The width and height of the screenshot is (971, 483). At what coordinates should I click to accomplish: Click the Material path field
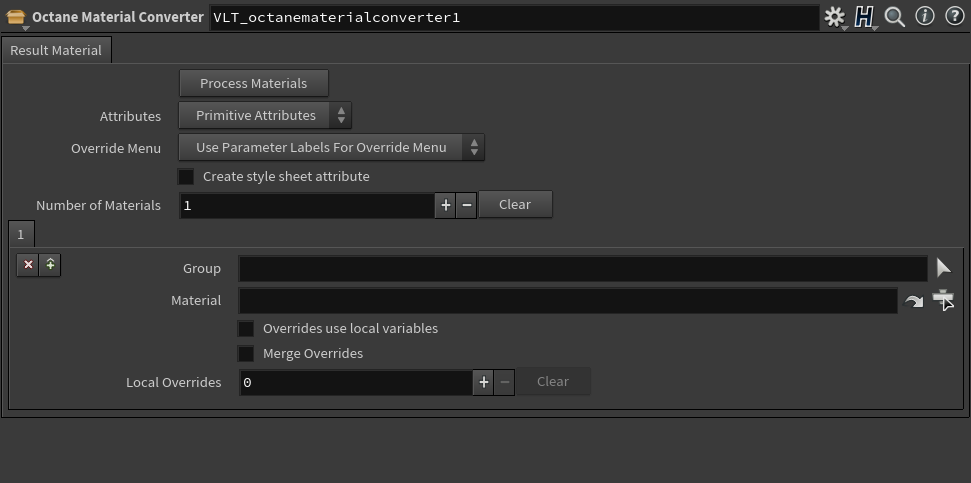click(x=568, y=301)
